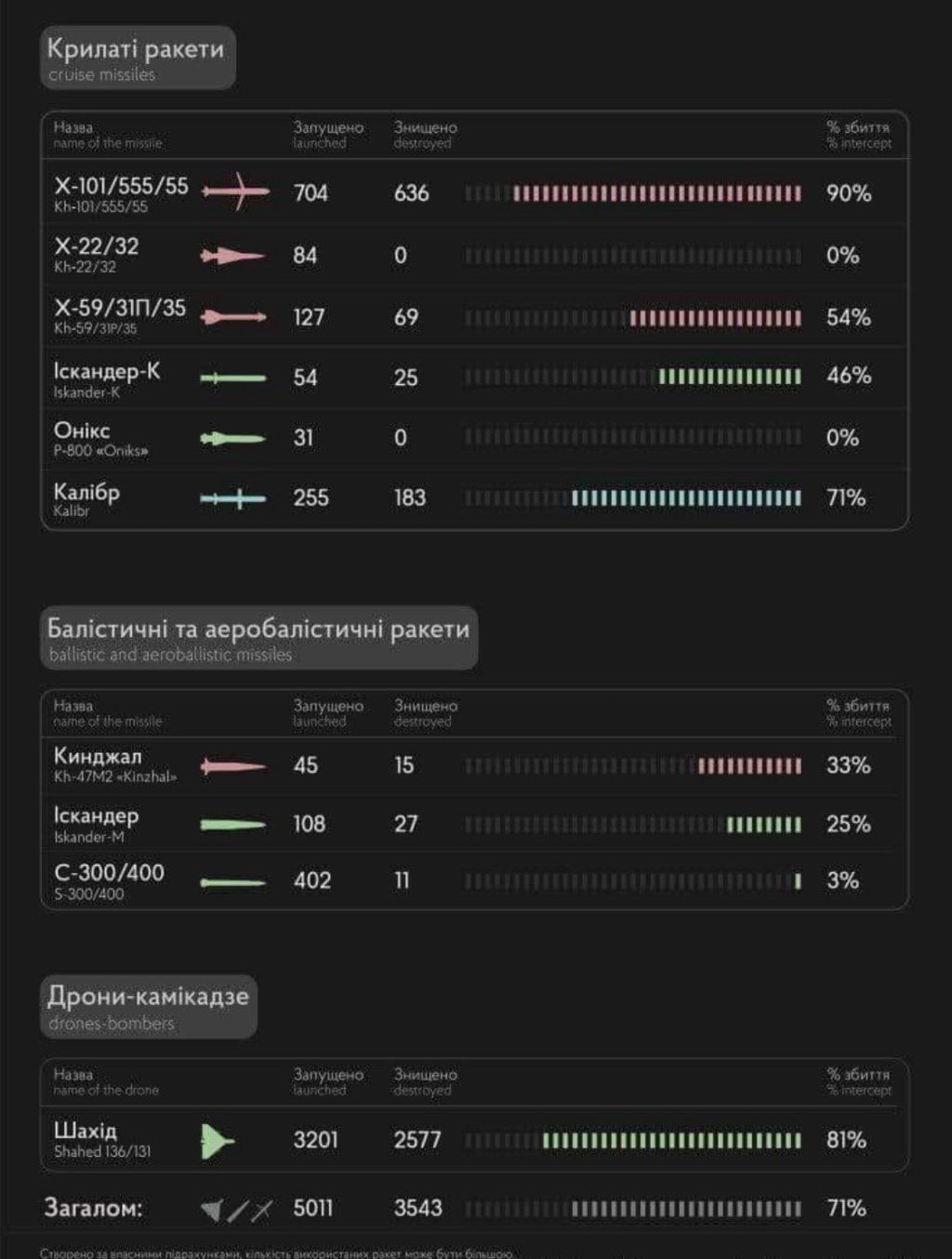The image size is (952, 1259).
Task: Select the 'Балістичні та аеробалістичні ракети' section header
Action: pyautogui.click(x=258, y=638)
